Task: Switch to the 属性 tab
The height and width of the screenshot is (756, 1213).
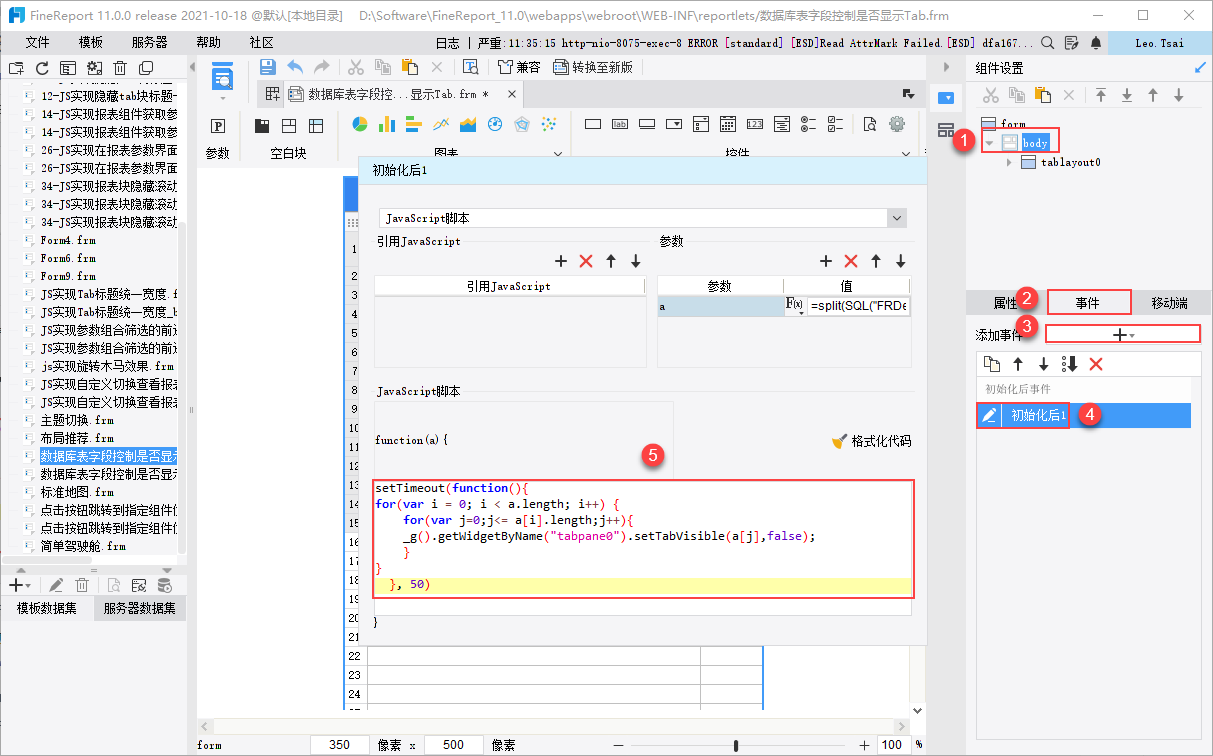Action: pyautogui.click(x=1005, y=302)
